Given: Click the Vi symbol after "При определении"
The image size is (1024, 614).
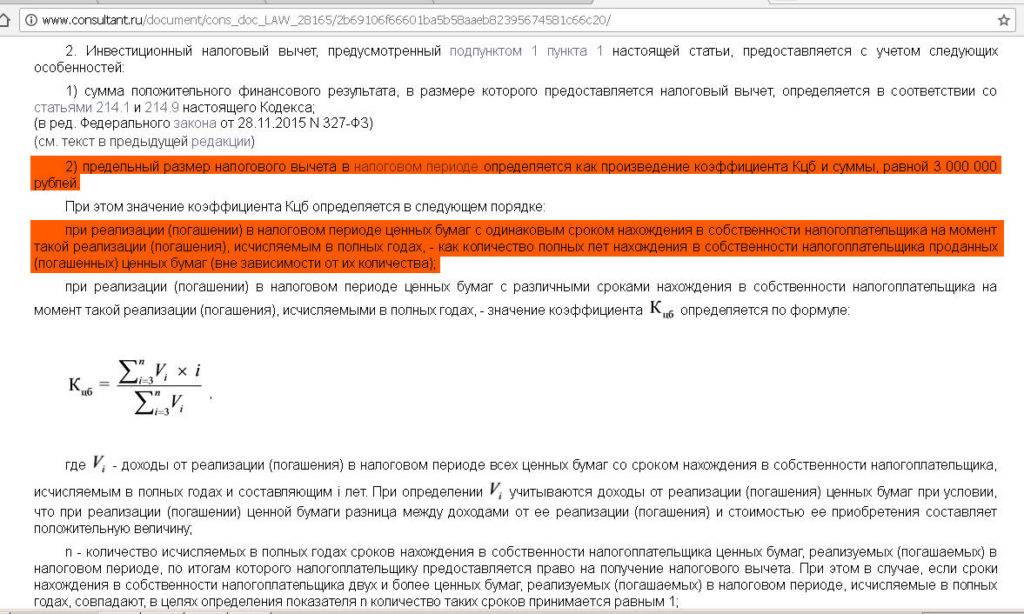Looking at the screenshot, I should point(496,490).
